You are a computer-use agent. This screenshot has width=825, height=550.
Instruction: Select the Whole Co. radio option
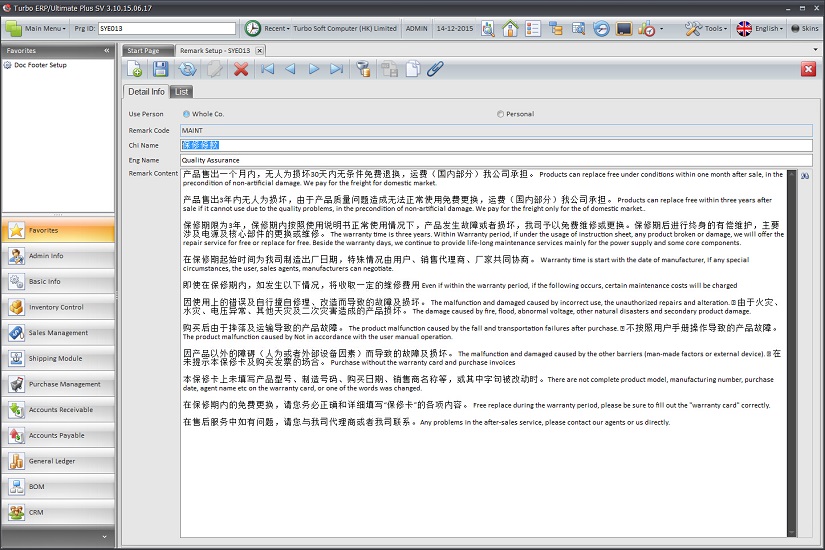click(186, 114)
